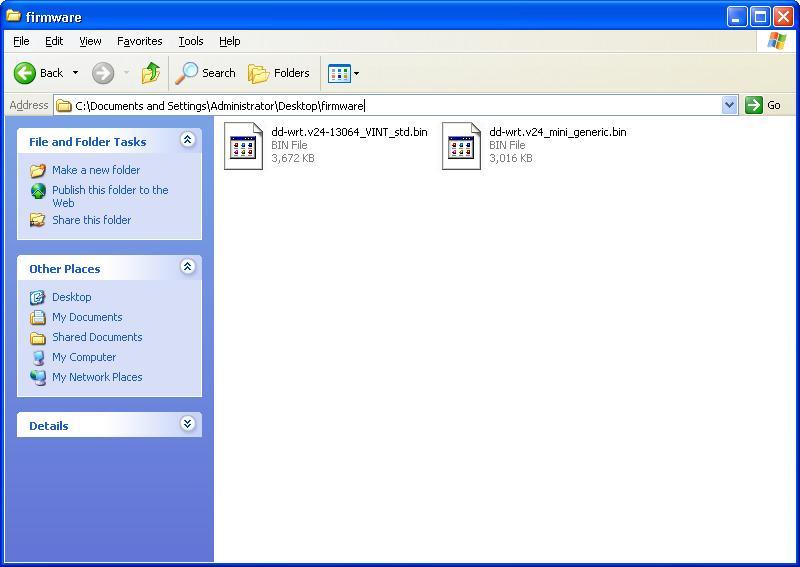Click the Publish to Web globe icon
The image size is (800, 567).
click(x=38, y=191)
